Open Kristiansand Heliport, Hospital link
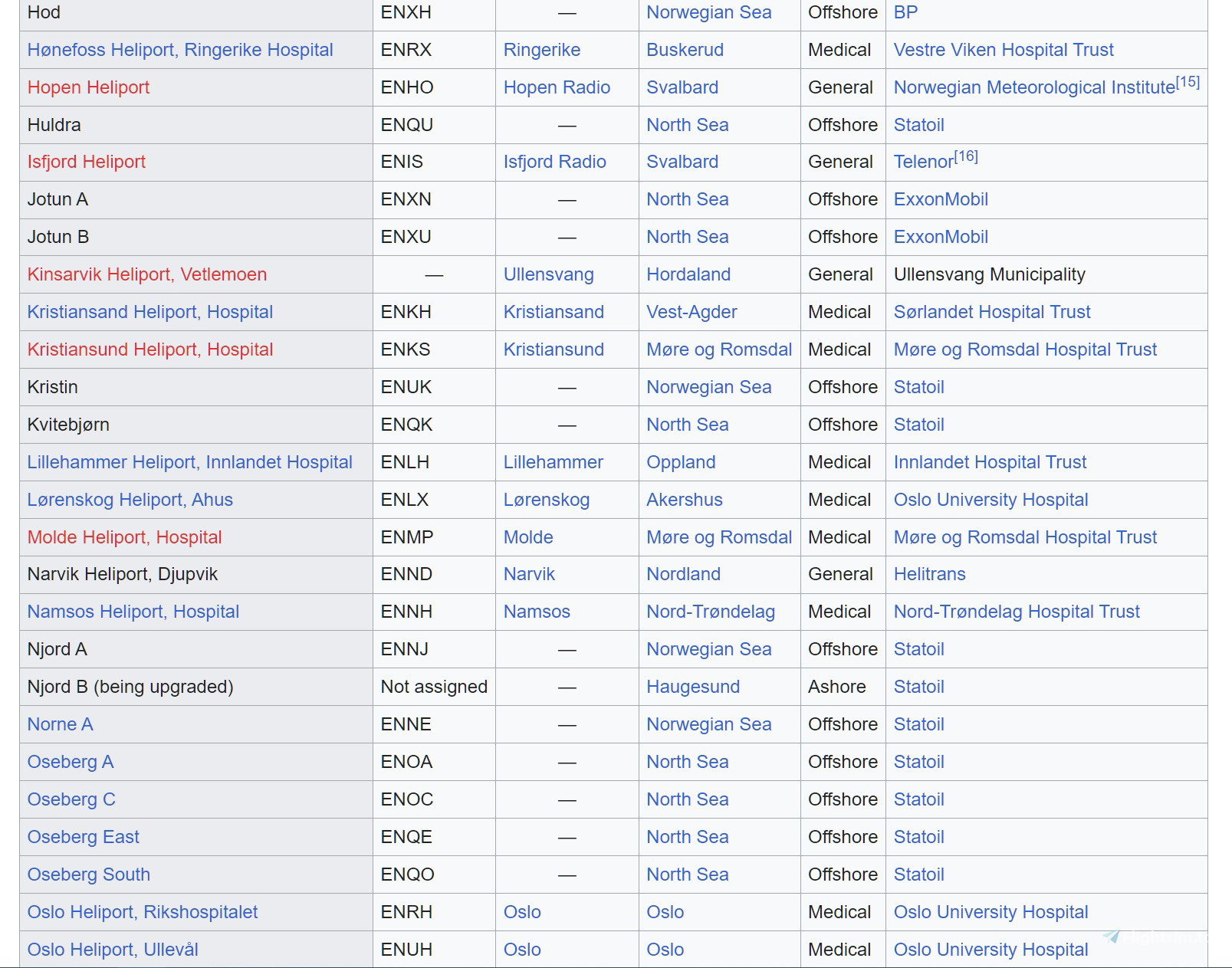 [x=150, y=312]
